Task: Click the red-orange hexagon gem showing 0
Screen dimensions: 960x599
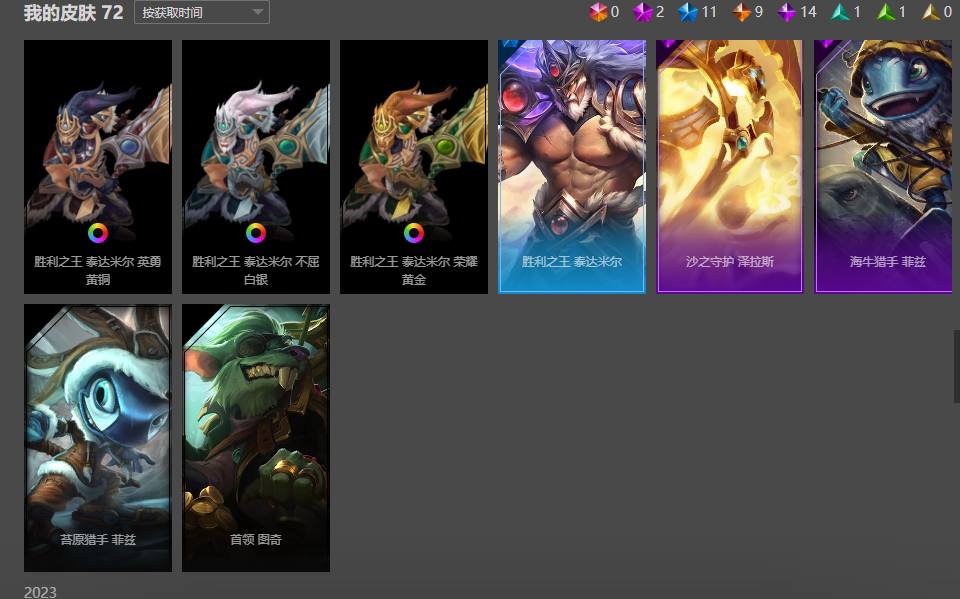Action: coord(598,12)
